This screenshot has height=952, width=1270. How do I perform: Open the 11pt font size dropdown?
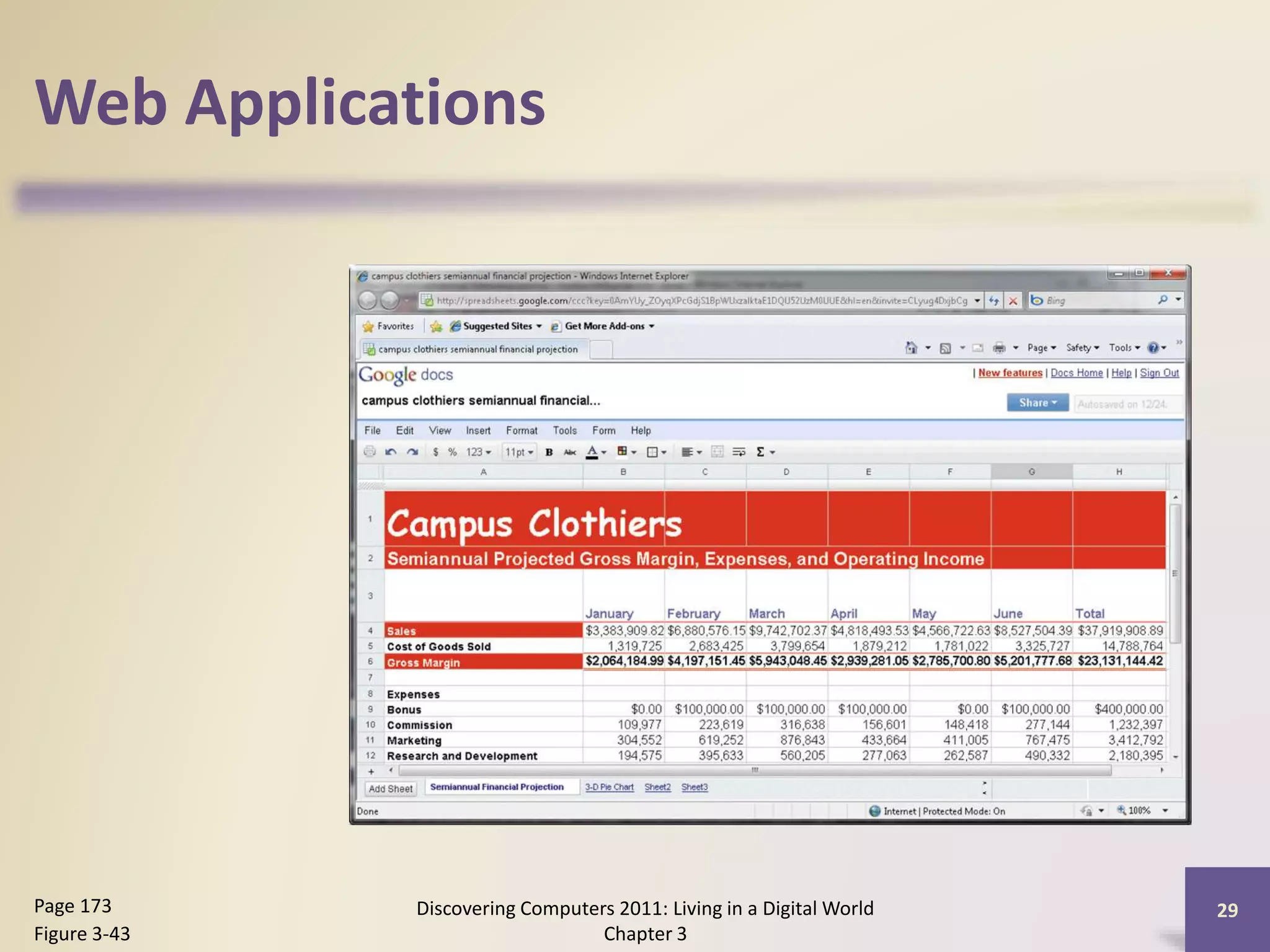519,452
